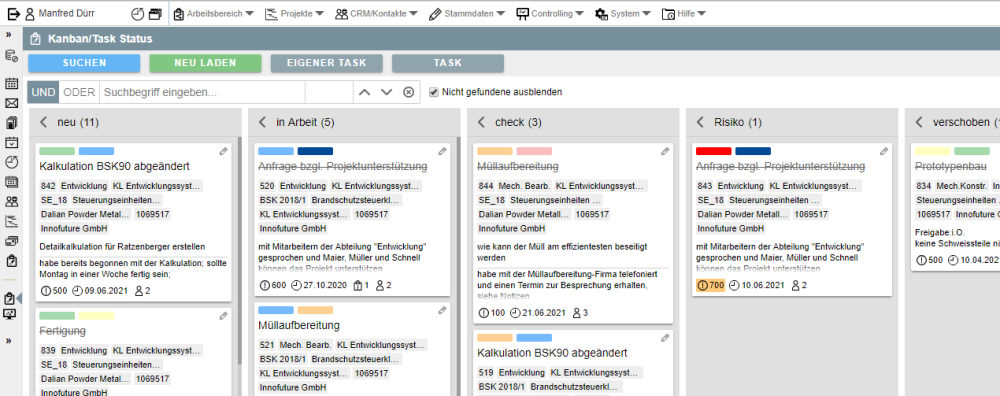The image size is (1000, 396).
Task: Collapse the in Arbeit (5) column
Action: pos(262,122)
